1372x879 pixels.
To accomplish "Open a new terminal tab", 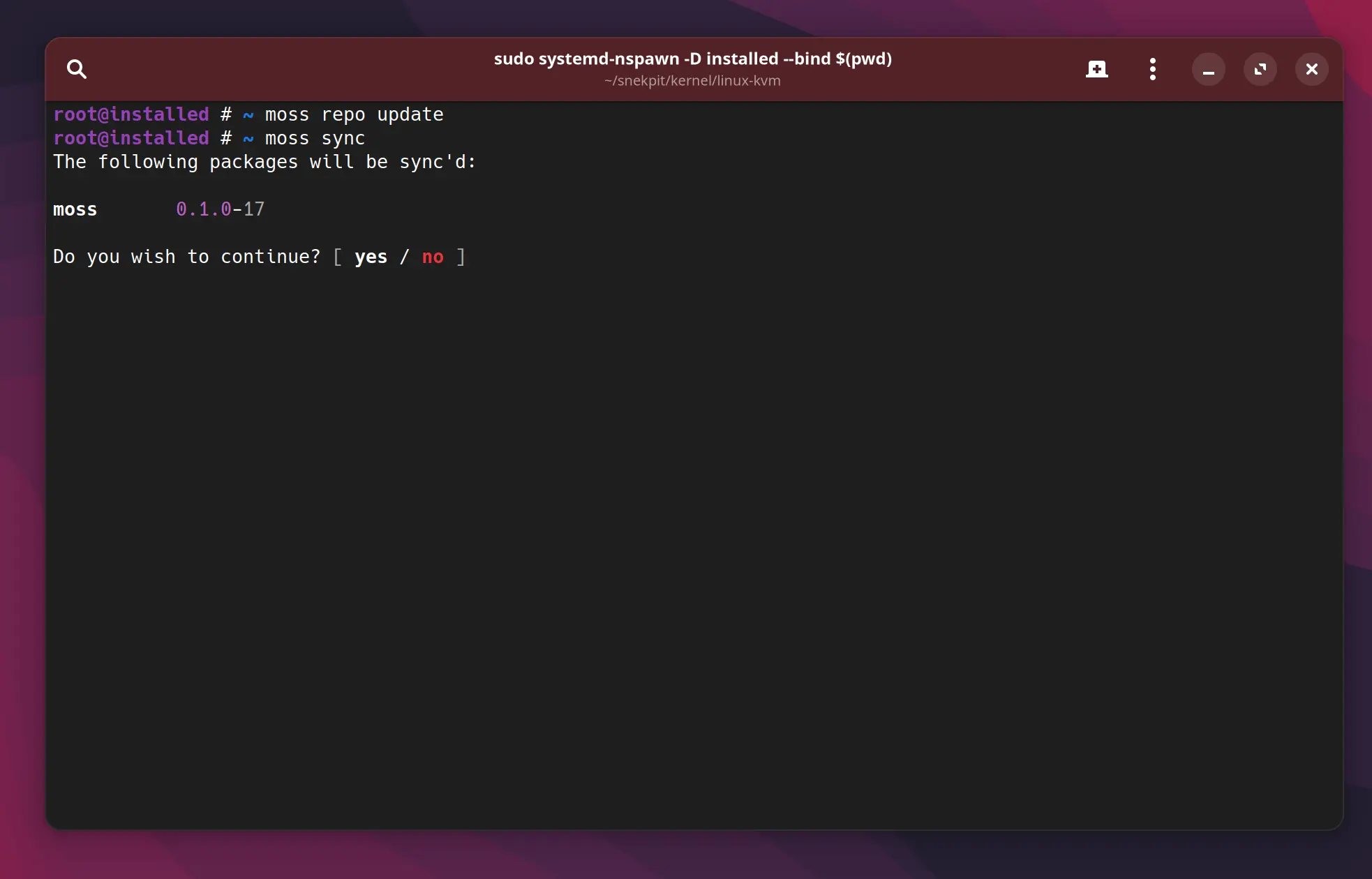I will tap(1097, 69).
